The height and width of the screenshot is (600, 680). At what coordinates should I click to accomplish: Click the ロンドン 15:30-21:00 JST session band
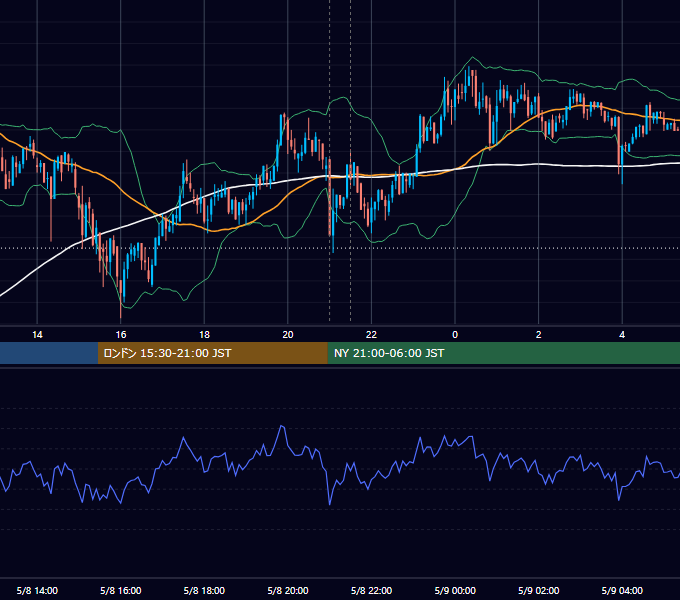coord(212,353)
